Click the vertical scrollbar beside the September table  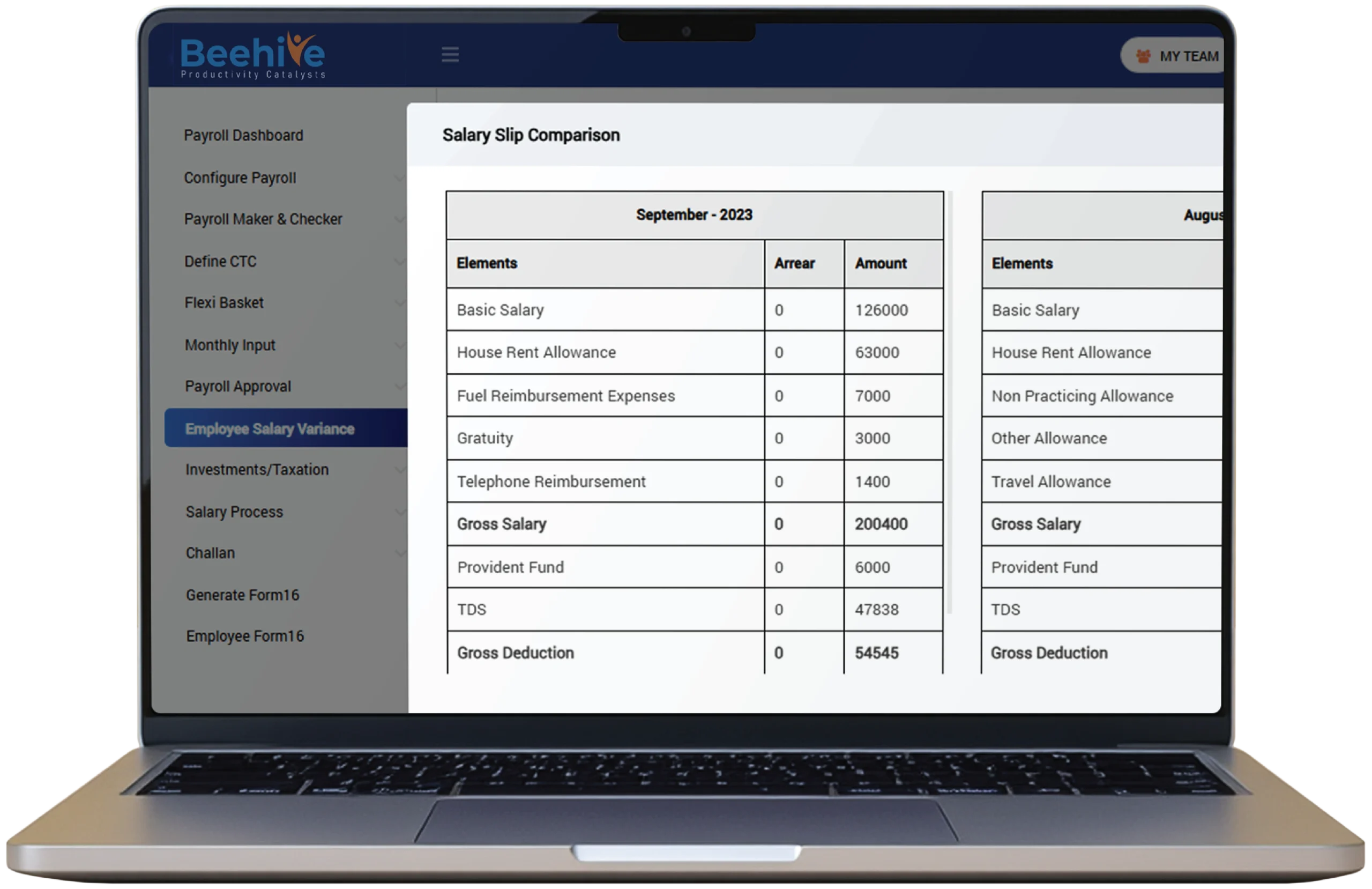pyautogui.click(x=950, y=404)
